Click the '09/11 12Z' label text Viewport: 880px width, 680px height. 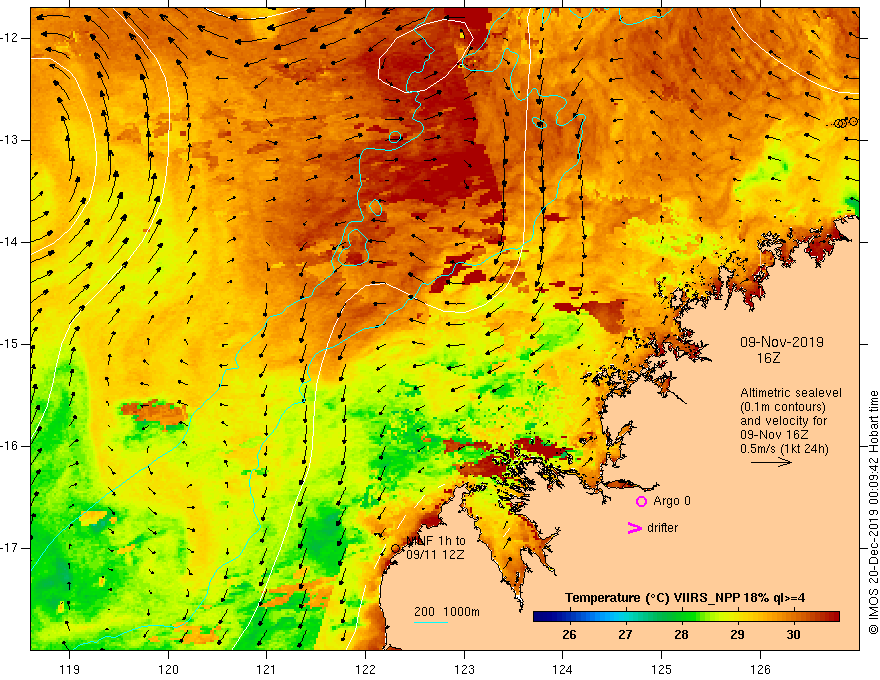pyautogui.click(x=436, y=555)
